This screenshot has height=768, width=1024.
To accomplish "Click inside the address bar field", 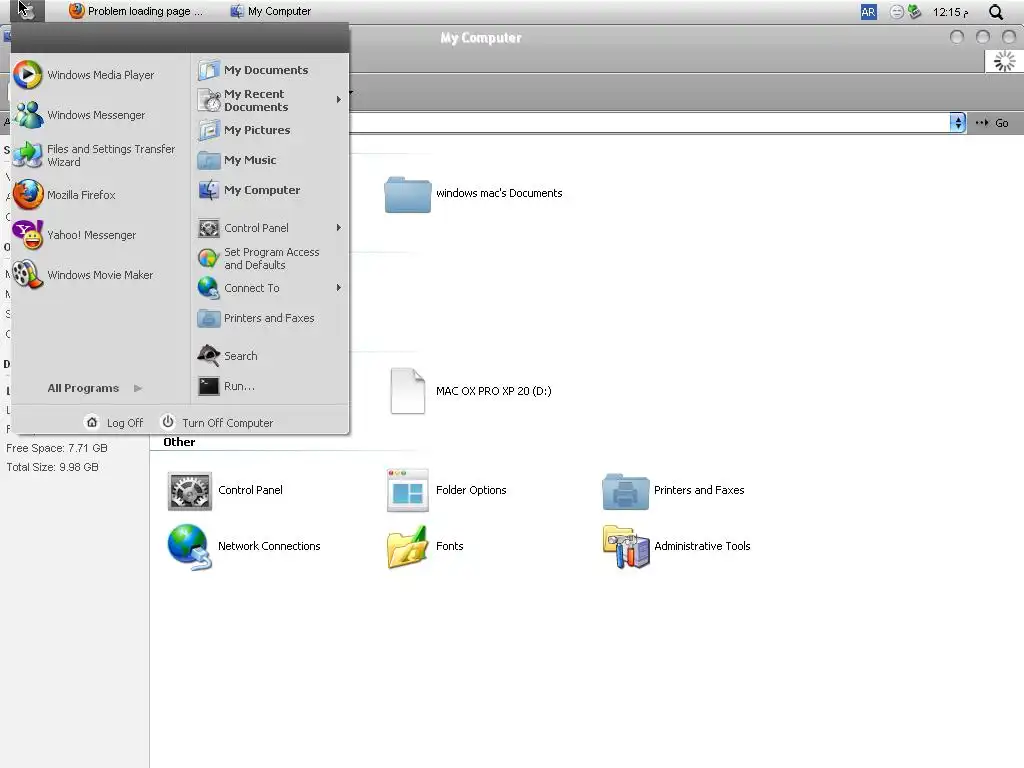I will [x=649, y=123].
